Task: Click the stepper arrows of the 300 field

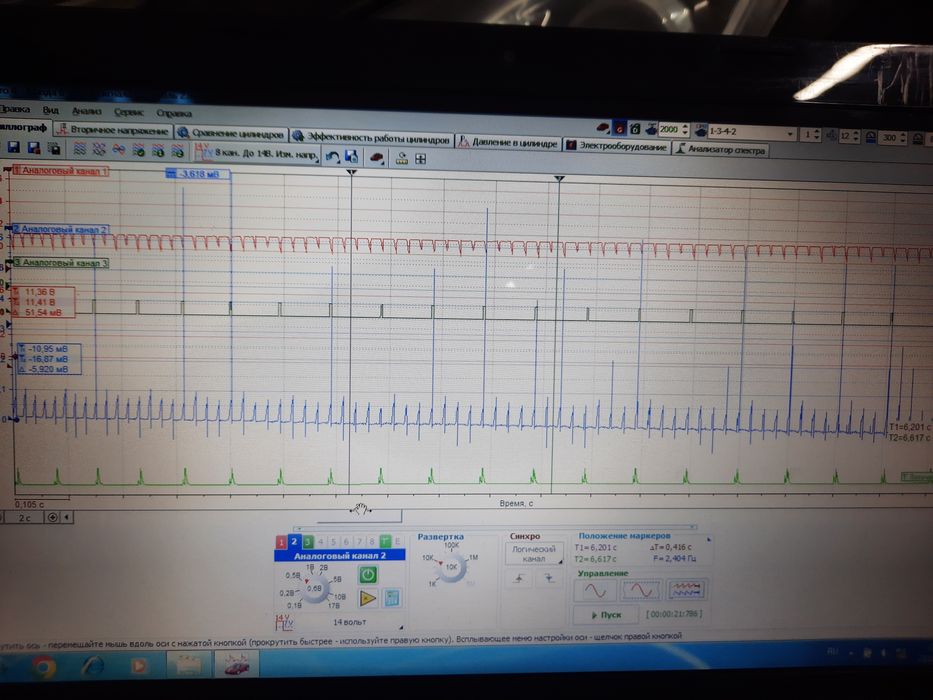Action: pos(903,138)
